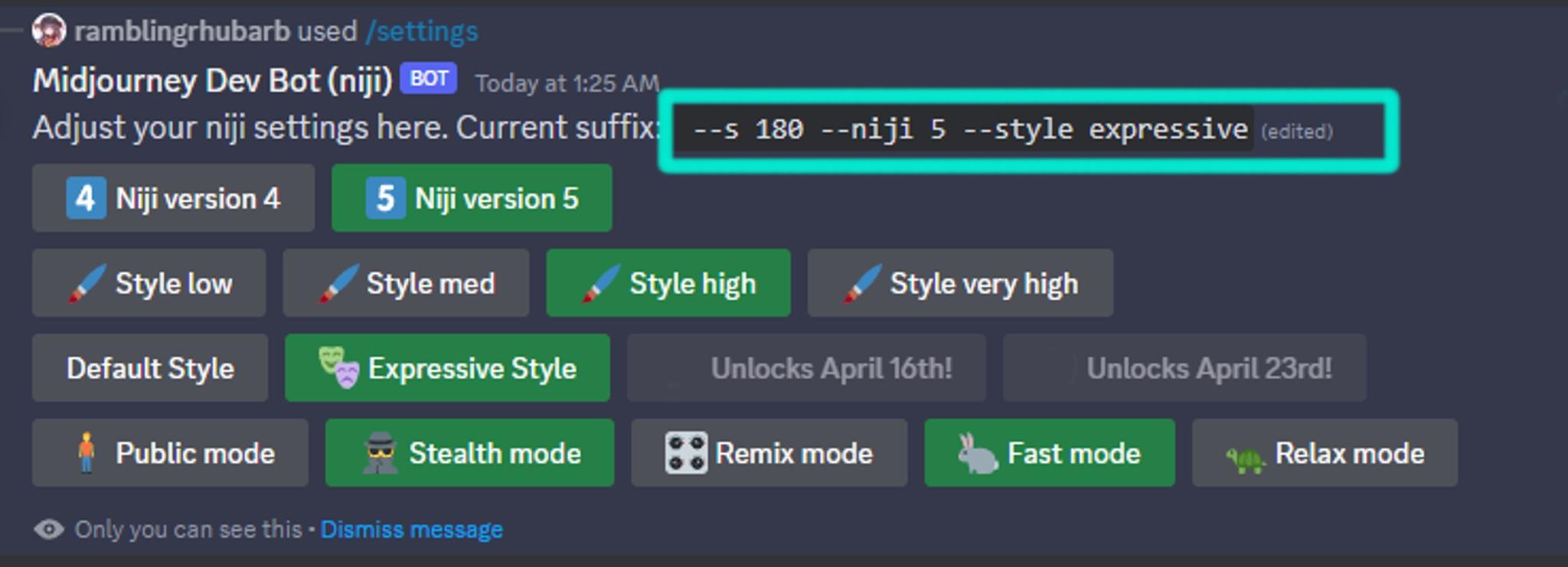
Task: Open the /settings command link
Action: [x=422, y=31]
